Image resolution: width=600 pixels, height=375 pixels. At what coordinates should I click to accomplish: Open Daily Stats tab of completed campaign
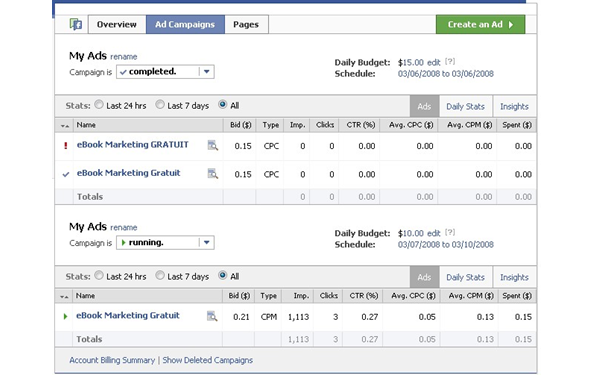click(x=466, y=106)
